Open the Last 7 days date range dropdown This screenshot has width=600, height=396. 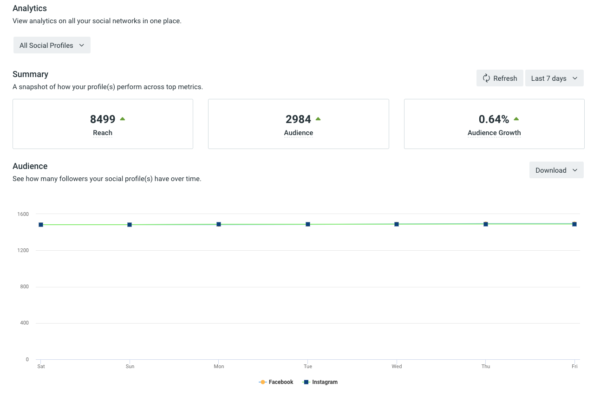click(554, 78)
